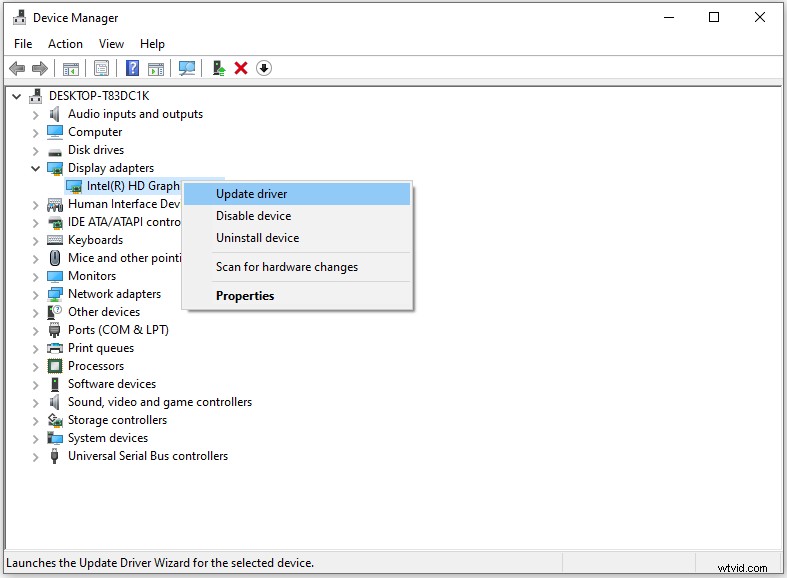
Task: Click the Back arrow toolbar icon
Action: pos(17,68)
